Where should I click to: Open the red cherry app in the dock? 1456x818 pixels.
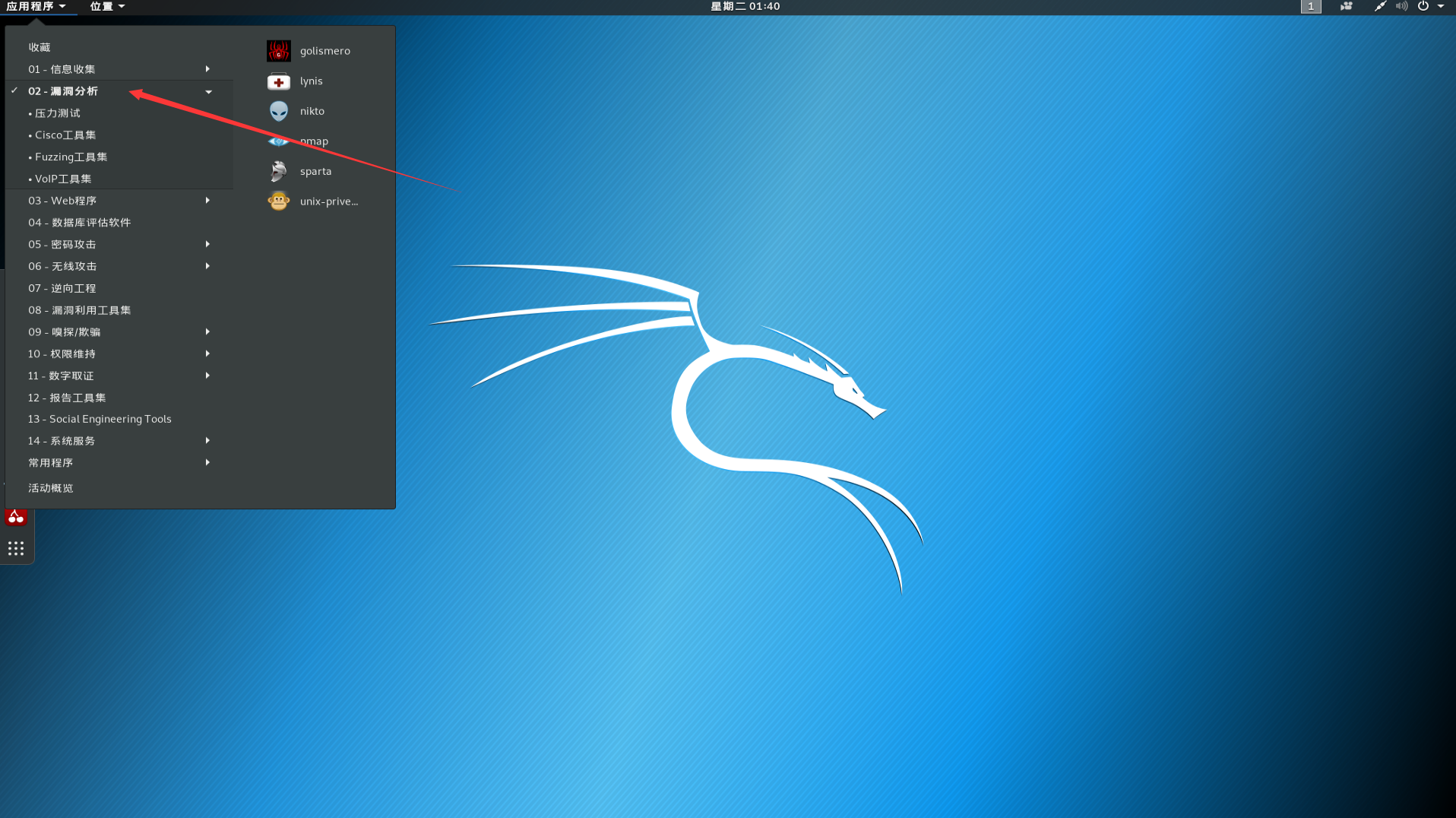click(x=16, y=518)
